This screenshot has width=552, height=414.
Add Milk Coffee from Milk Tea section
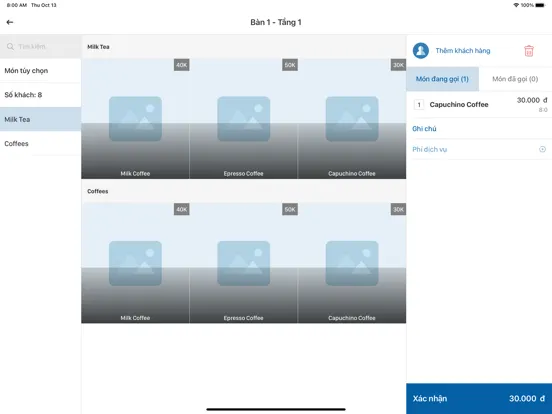pos(135,119)
